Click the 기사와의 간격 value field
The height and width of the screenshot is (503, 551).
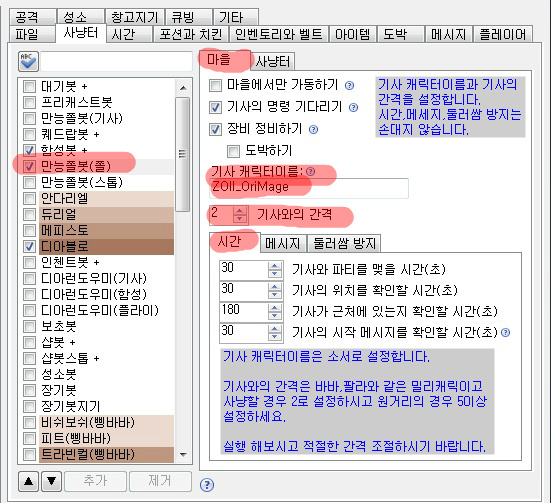click(222, 214)
